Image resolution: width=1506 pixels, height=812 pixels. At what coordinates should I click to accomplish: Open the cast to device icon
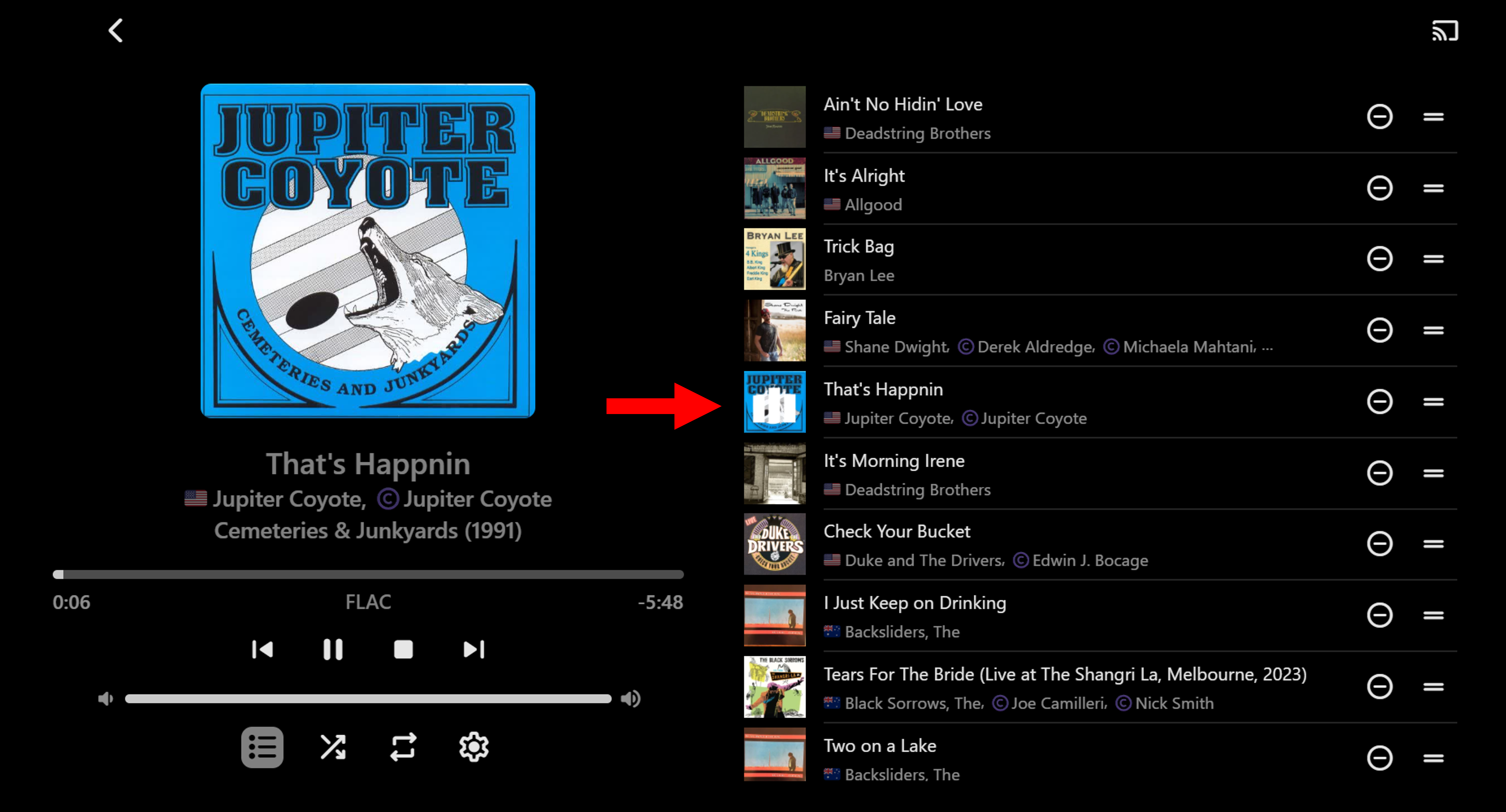(x=1445, y=30)
